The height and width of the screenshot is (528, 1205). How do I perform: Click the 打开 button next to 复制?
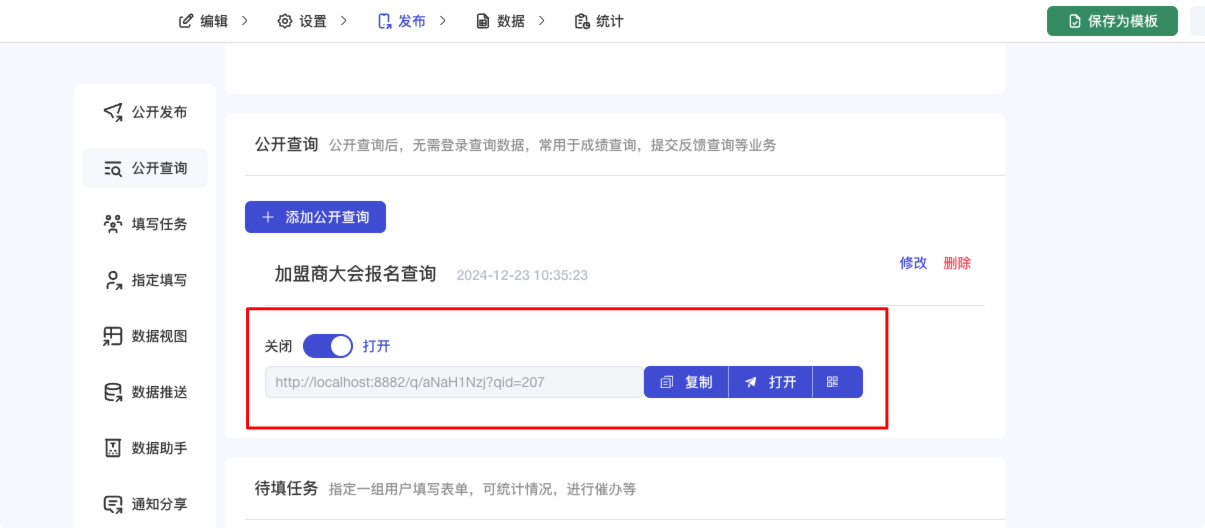[770, 382]
